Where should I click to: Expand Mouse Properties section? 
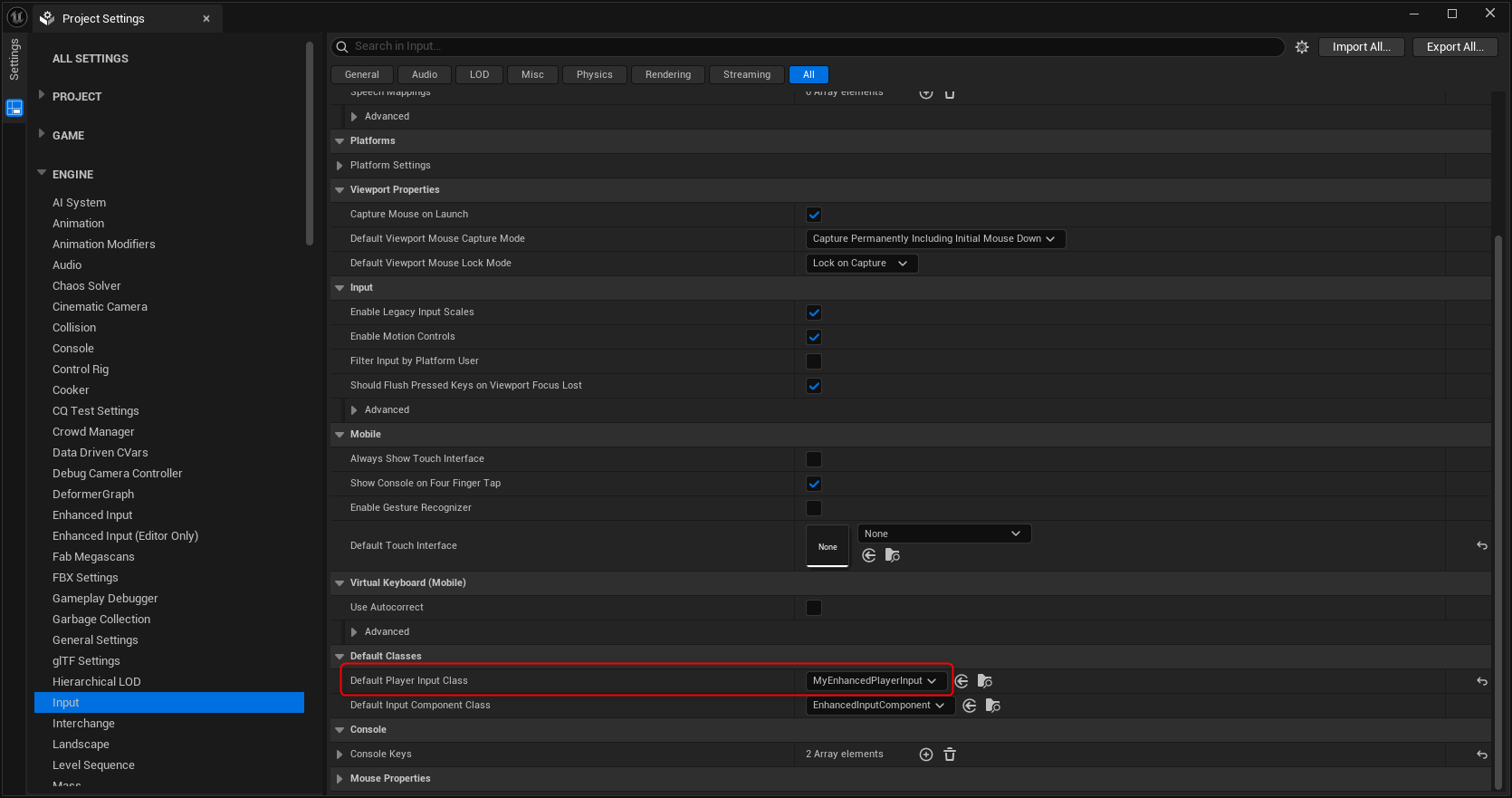340,779
